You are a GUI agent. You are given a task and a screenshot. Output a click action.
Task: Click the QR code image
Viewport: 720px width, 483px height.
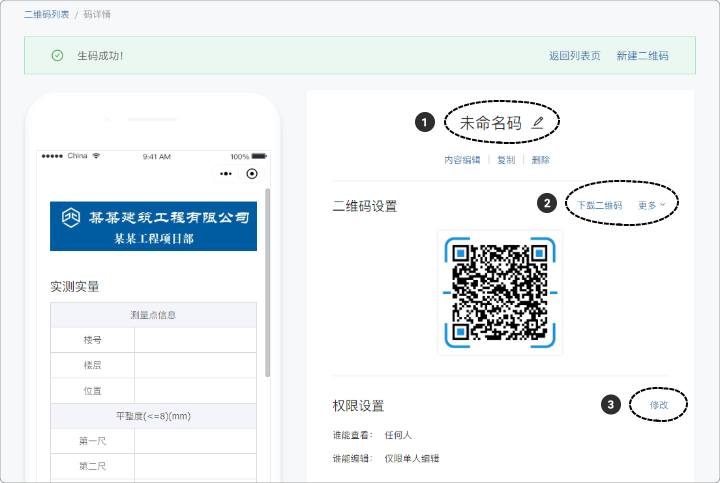500,292
